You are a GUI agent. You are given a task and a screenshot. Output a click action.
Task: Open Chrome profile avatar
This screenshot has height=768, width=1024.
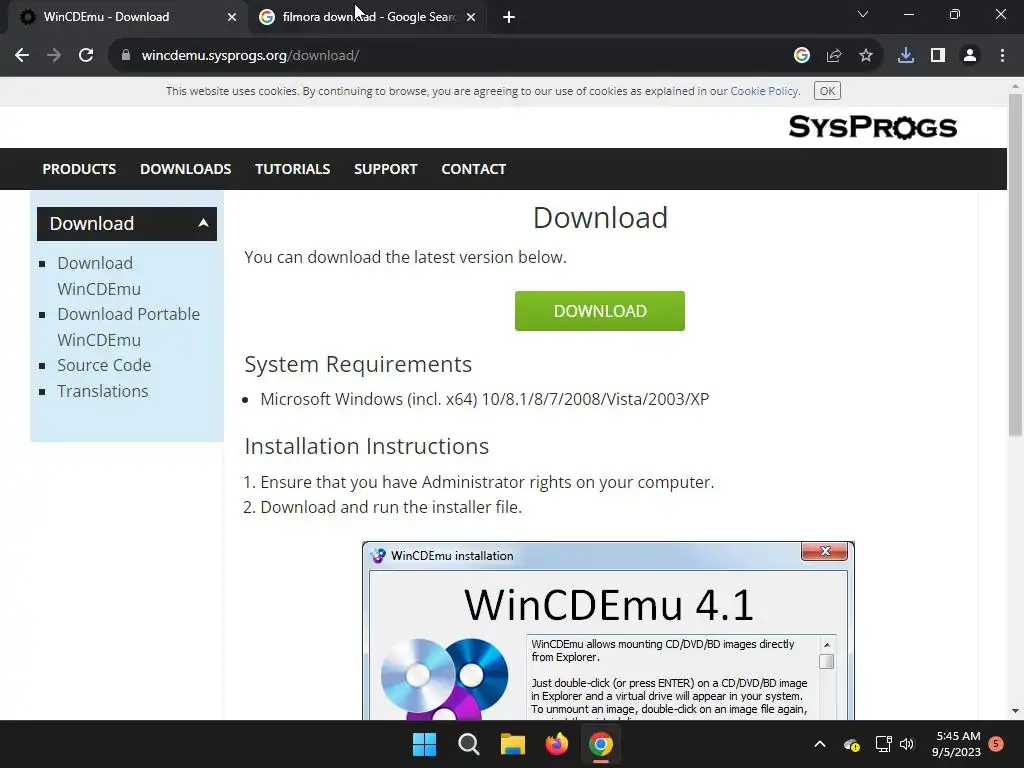970,56
